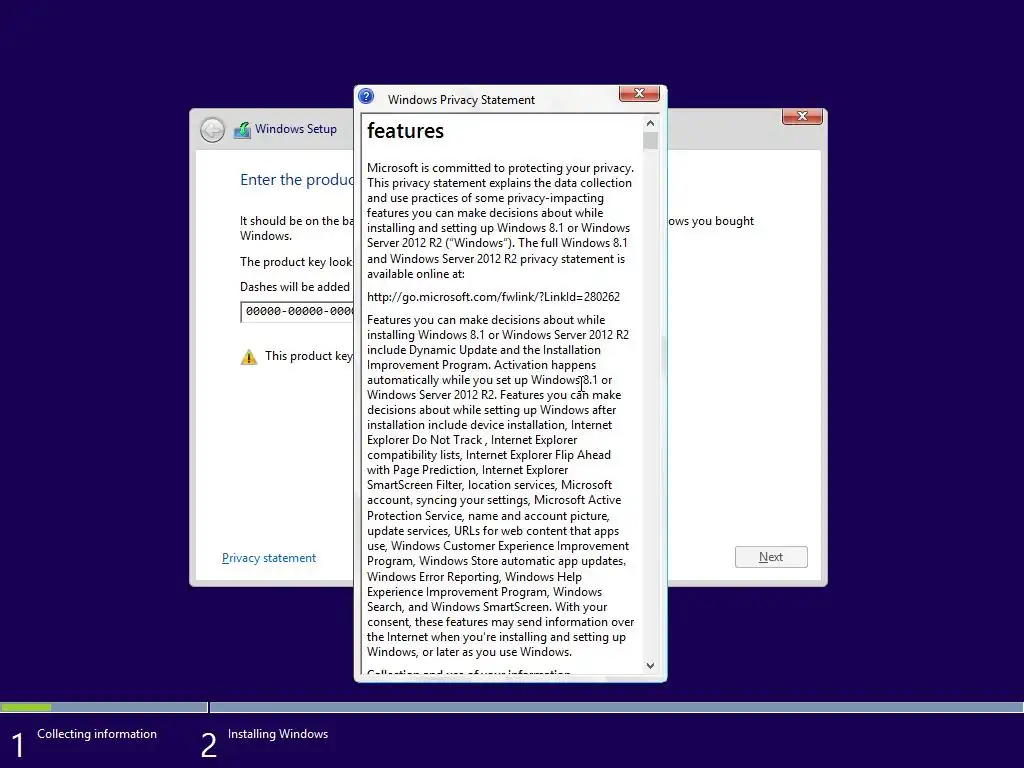Click the yellow warning icon beside product key message

(249, 357)
